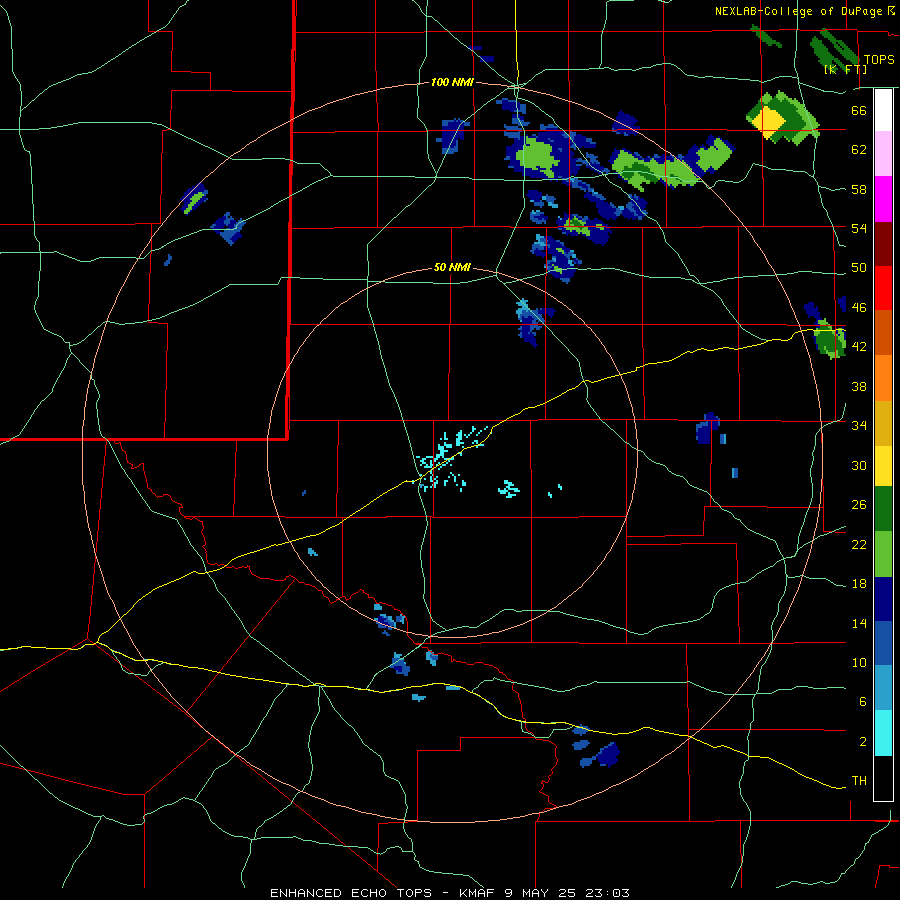Screen dimensions: 900x900
Task: Click the "50" label on the tops legend
Action: 859,268
